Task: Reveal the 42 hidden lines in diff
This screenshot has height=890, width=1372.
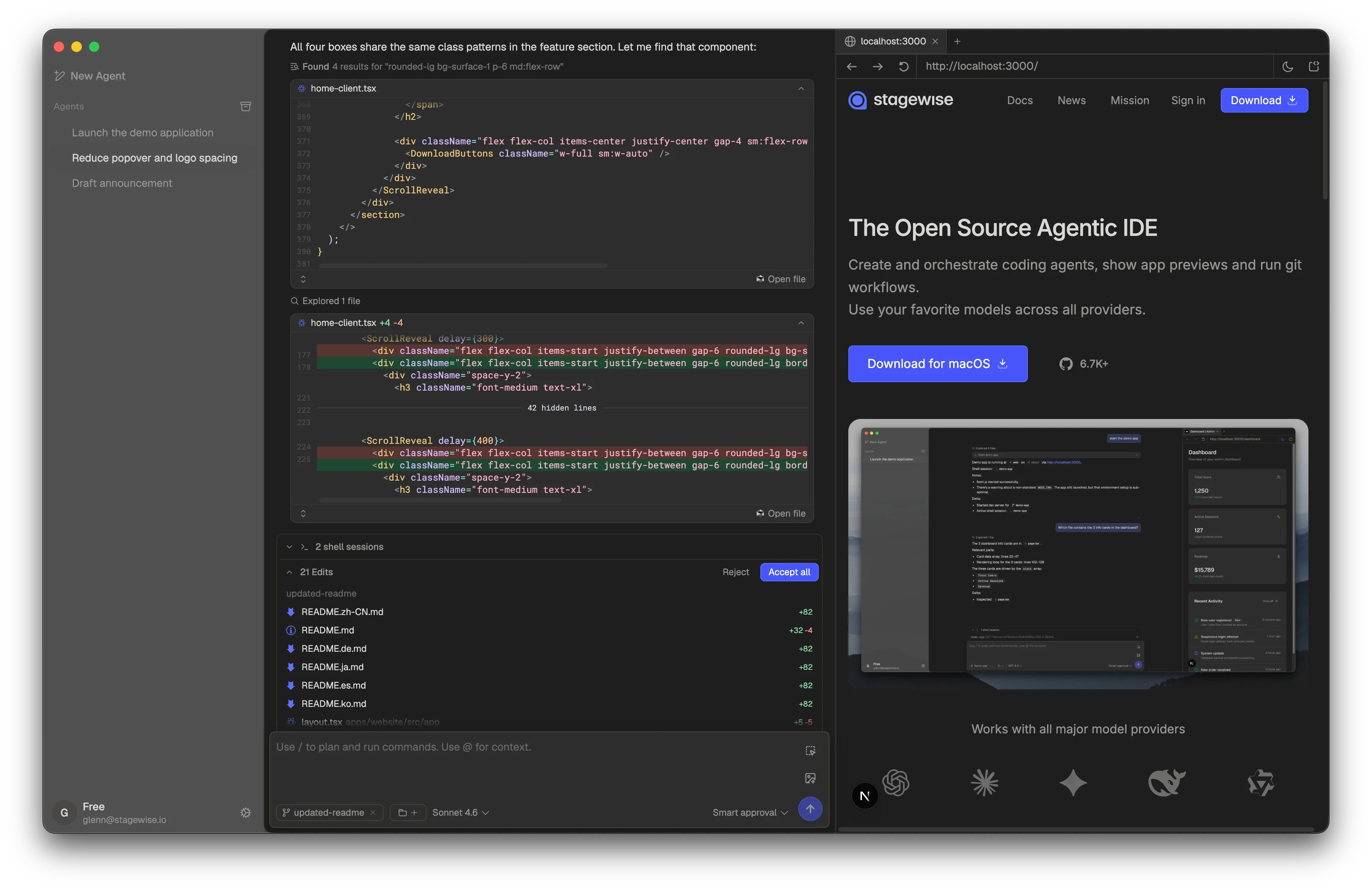Action: 562,408
